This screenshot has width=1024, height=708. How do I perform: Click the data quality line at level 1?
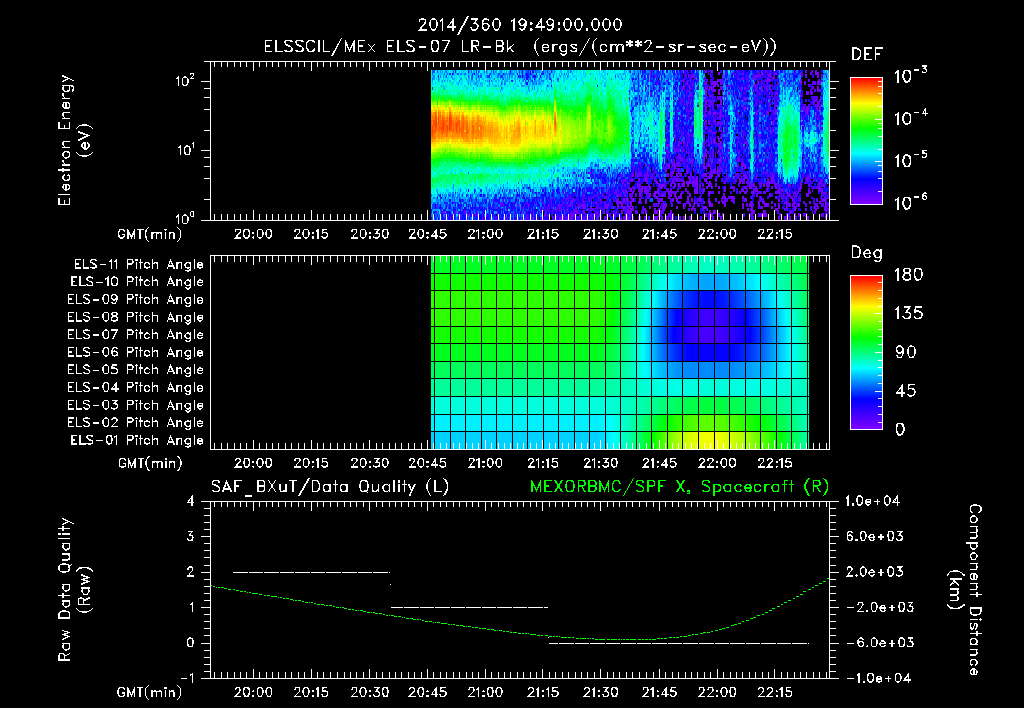[469, 607]
